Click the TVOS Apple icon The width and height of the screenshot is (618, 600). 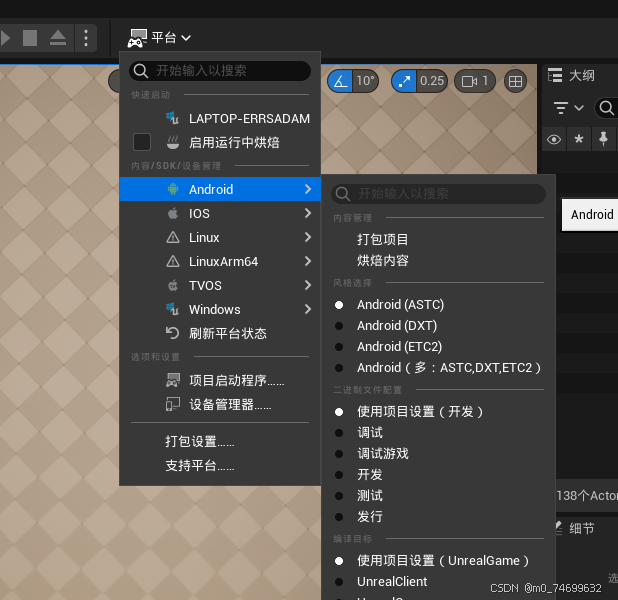pyautogui.click(x=173, y=285)
